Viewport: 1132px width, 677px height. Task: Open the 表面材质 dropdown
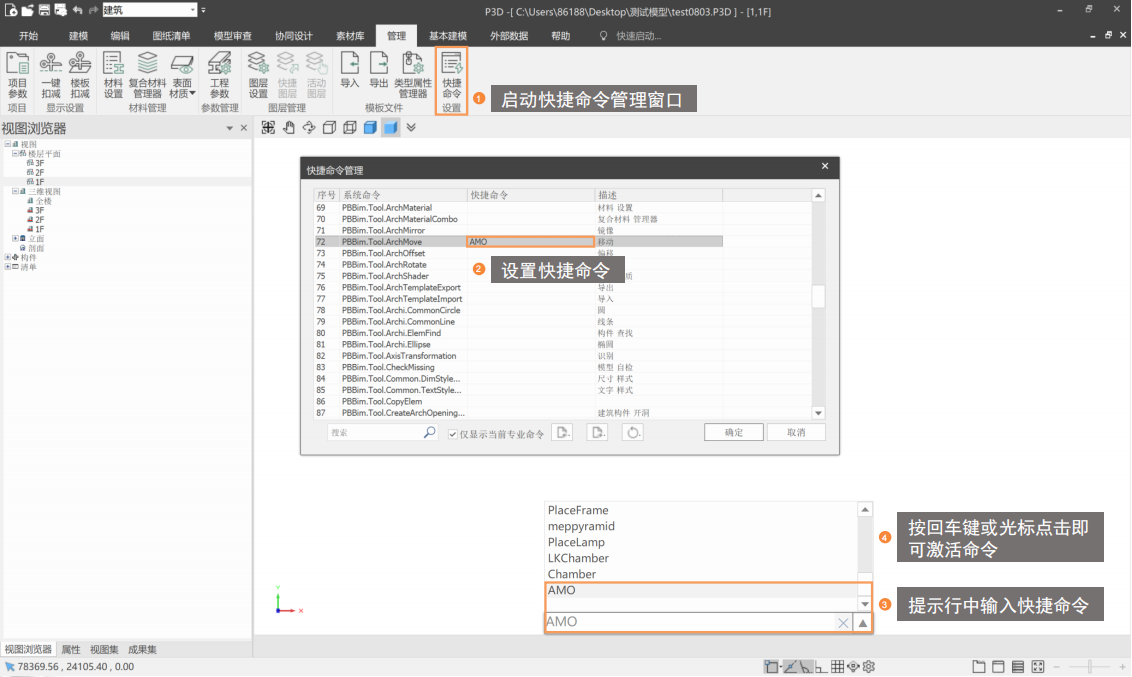(x=181, y=80)
